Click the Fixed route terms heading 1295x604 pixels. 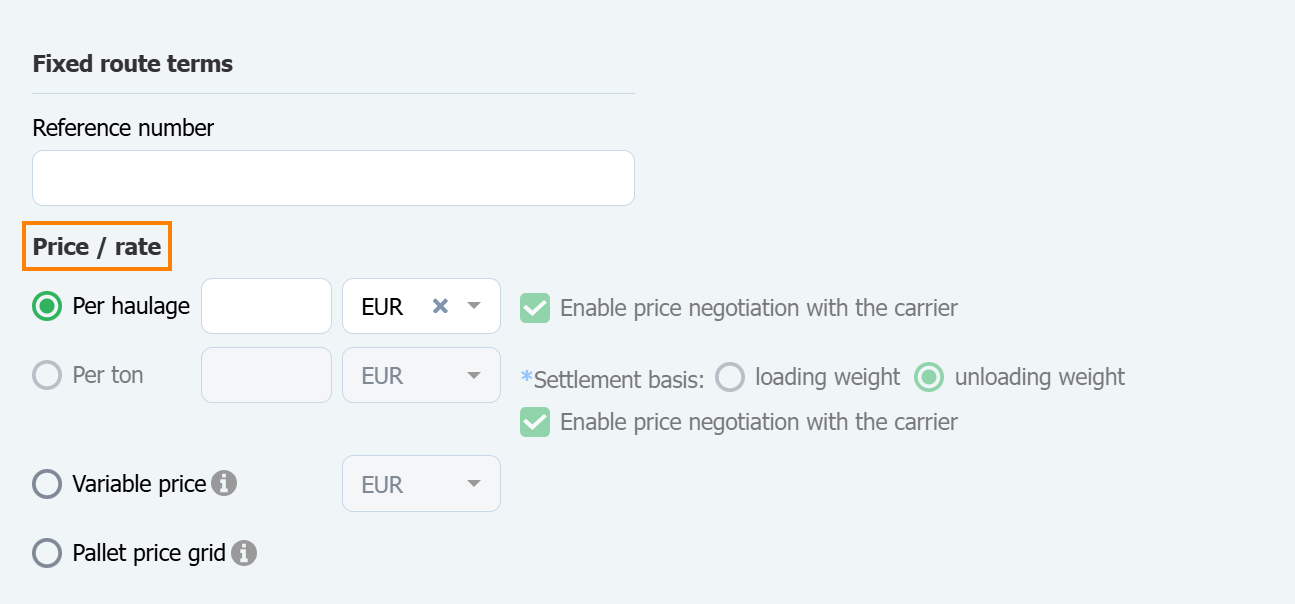[x=133, y=64]
